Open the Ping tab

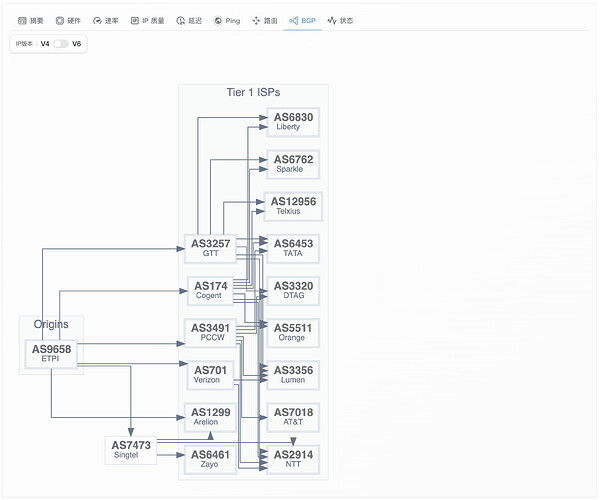point(227,21)
